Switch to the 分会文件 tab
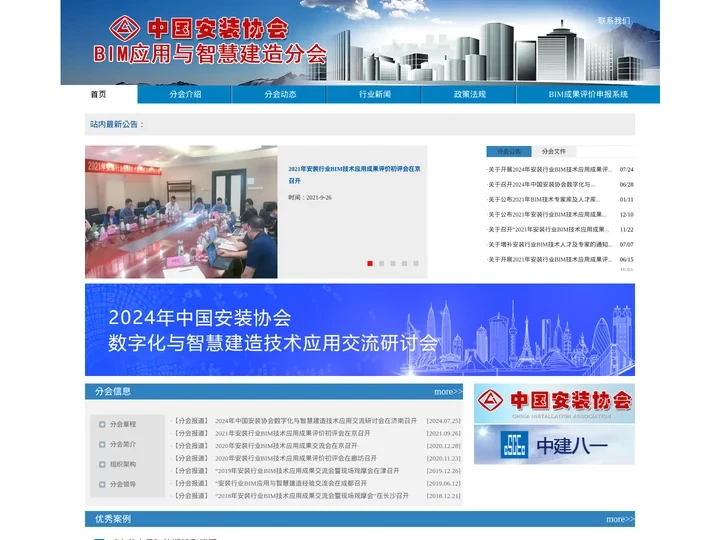Screen dimensions: 720x540 (x=553, y=151)
